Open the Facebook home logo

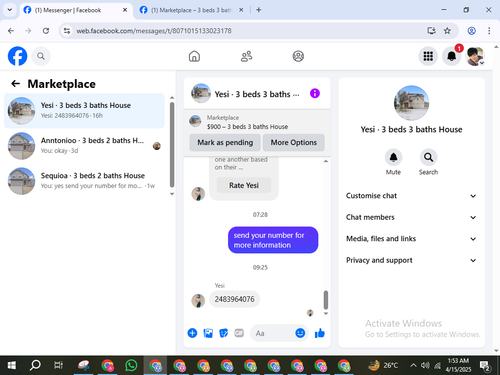coord(17,56)
